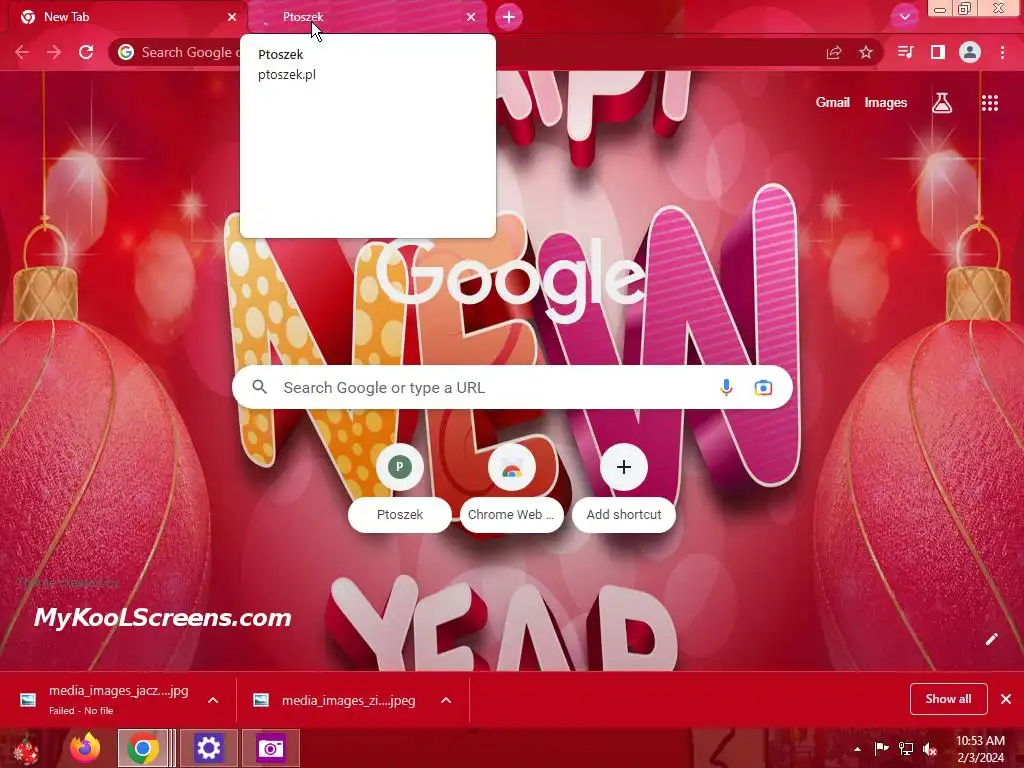This screenshot has height=768, width=1024.
Task: Open the profile avatar menu
Action: (970, 52)
